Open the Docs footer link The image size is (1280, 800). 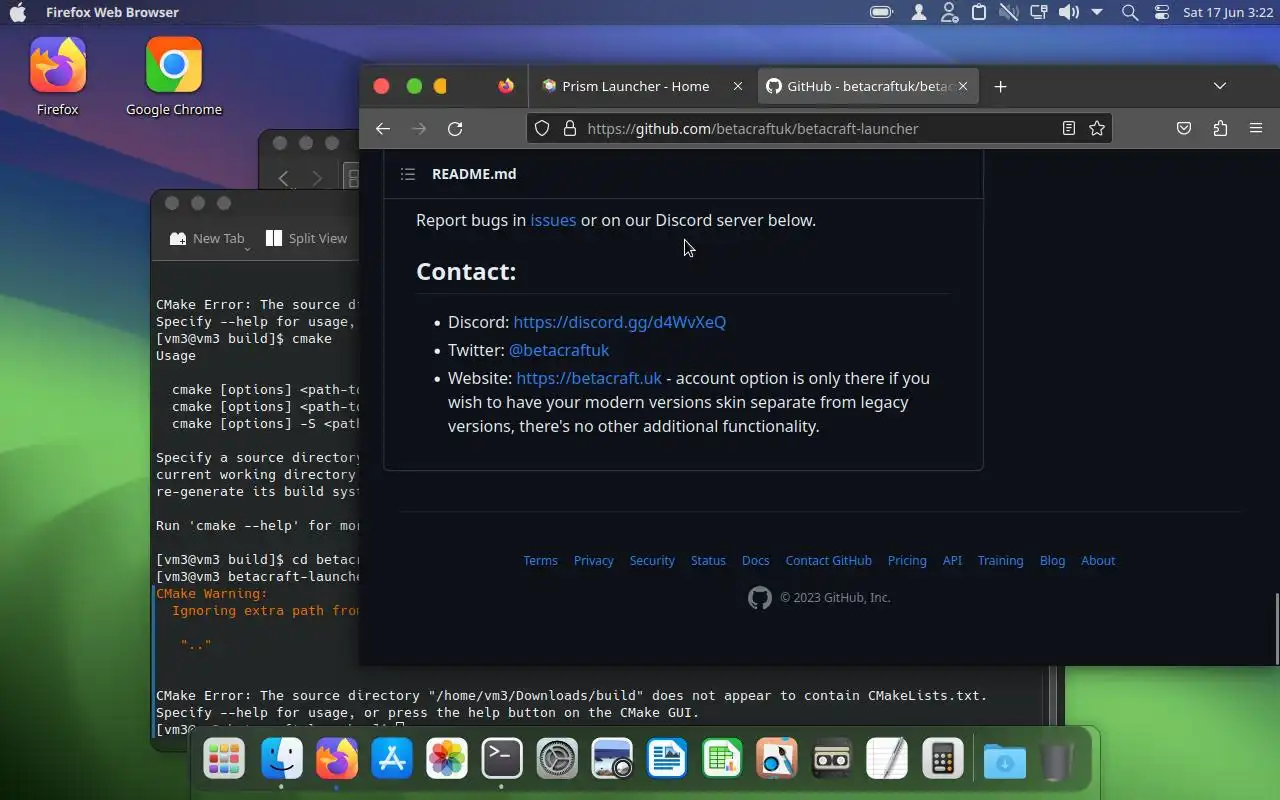click(x=755, y=561)
